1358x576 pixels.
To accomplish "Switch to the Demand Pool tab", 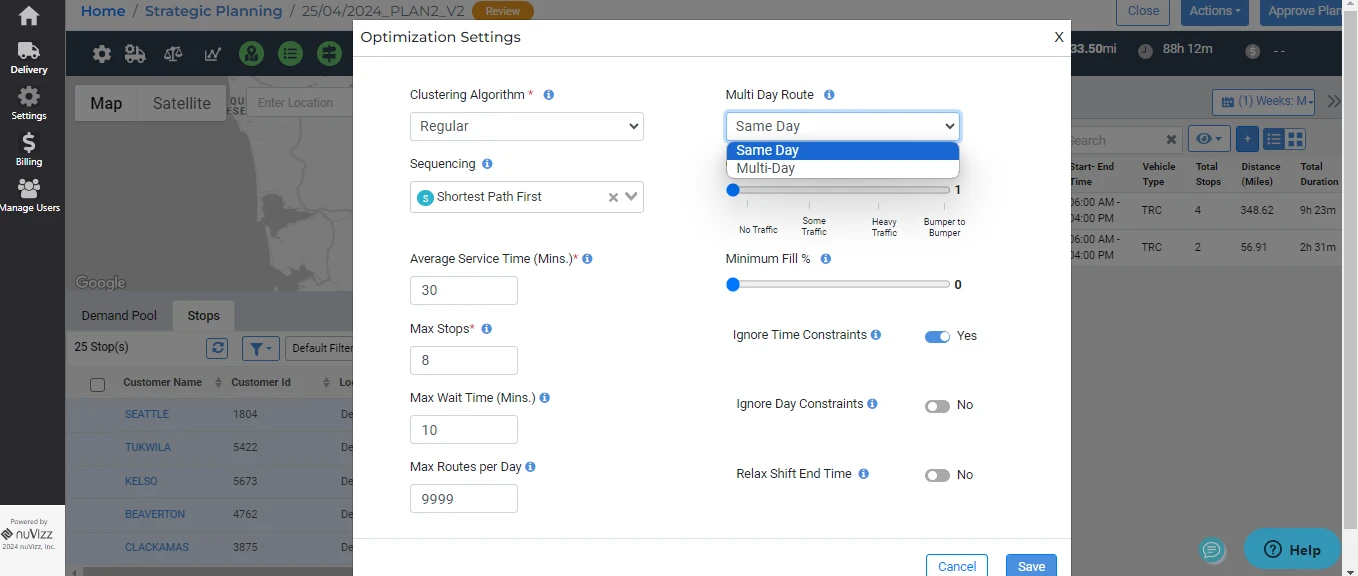I will [119, 315].
